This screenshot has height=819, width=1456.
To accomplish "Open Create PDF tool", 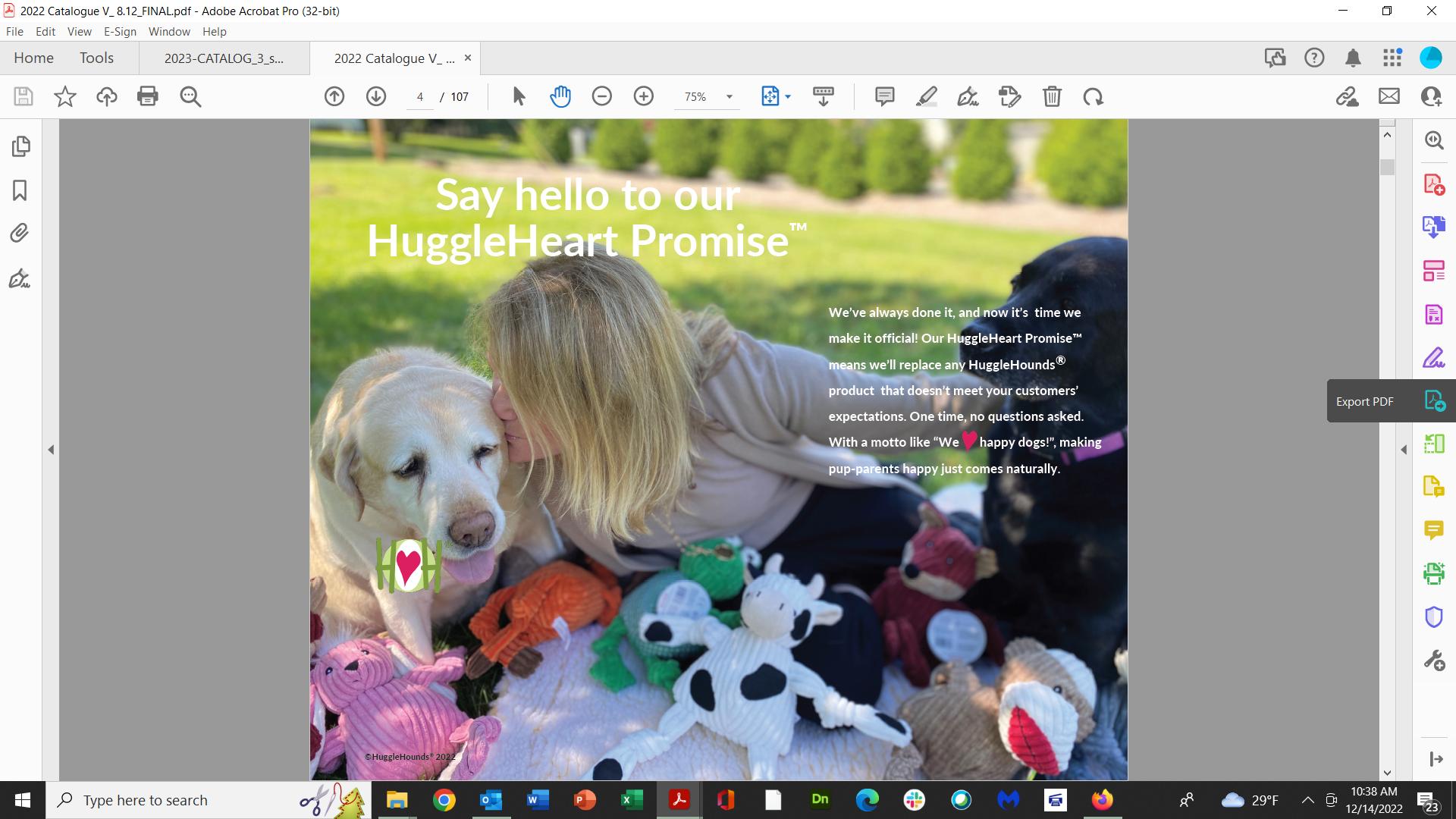I will 1434,184.
